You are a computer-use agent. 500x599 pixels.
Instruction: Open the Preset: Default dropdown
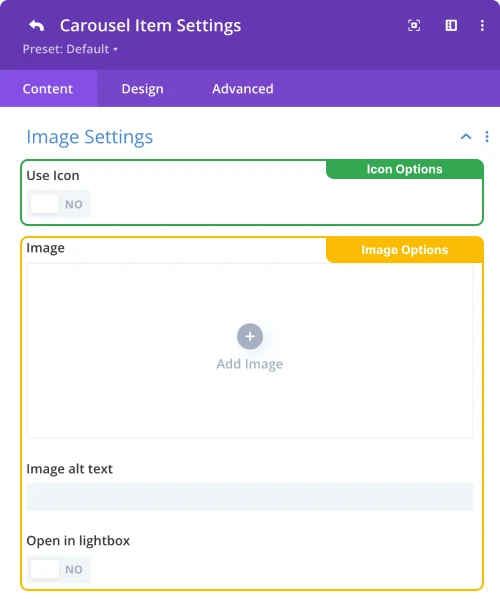click(70, 49)
